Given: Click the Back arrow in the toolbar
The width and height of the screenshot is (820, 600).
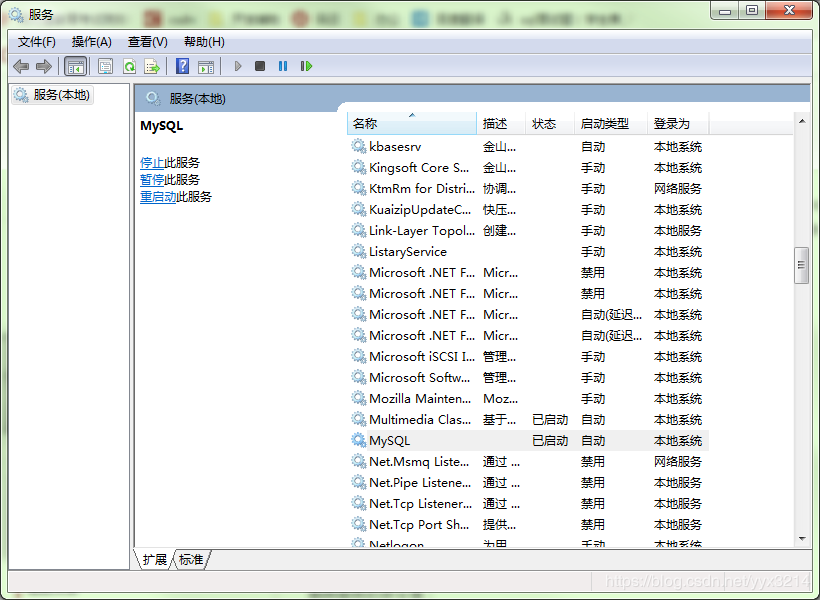Looking at the screenshot, I should pyautogui.click(x=21, y=66).
